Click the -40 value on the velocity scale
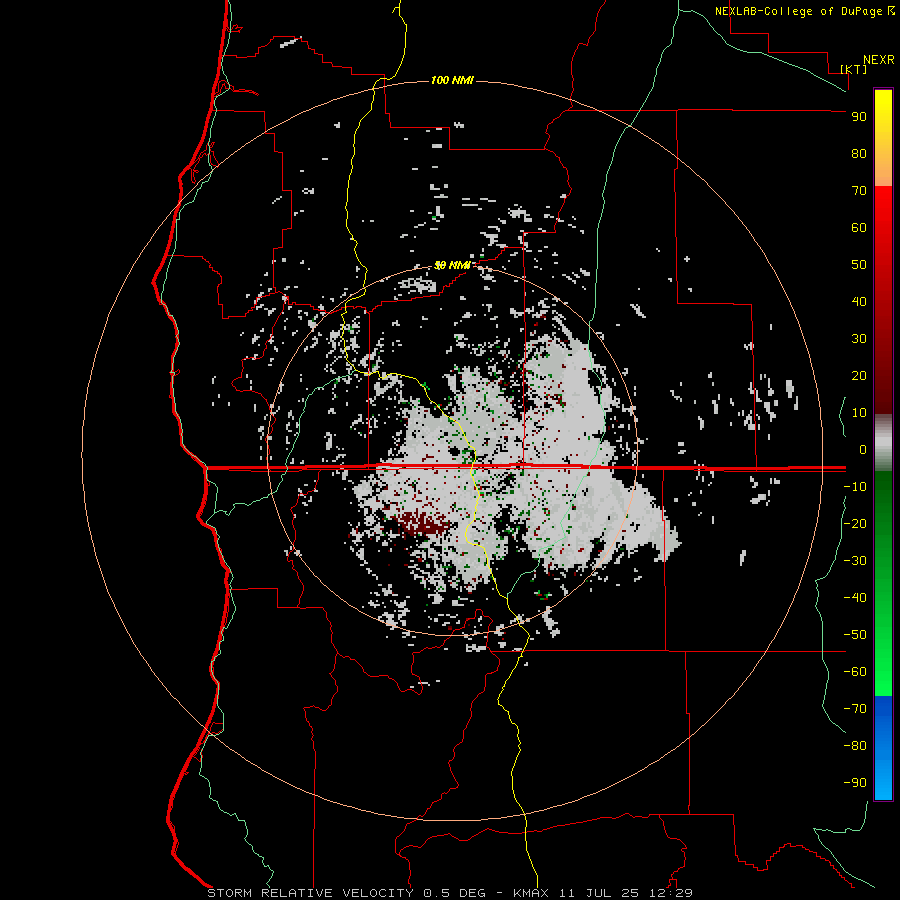The height and width of the screenshot is (900, 900). [855, 598]
